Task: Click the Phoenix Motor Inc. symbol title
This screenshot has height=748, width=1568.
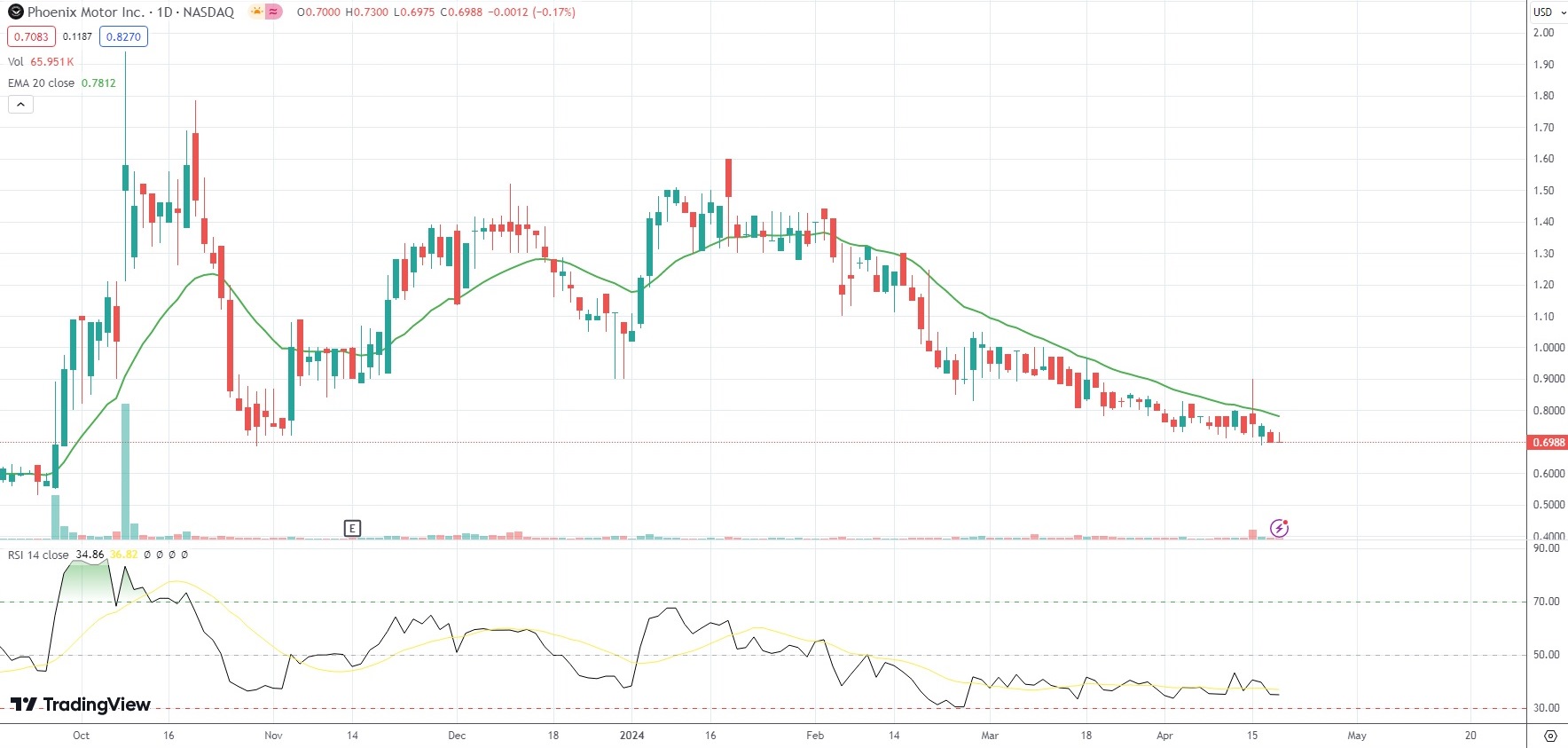Action: [85, 12]
